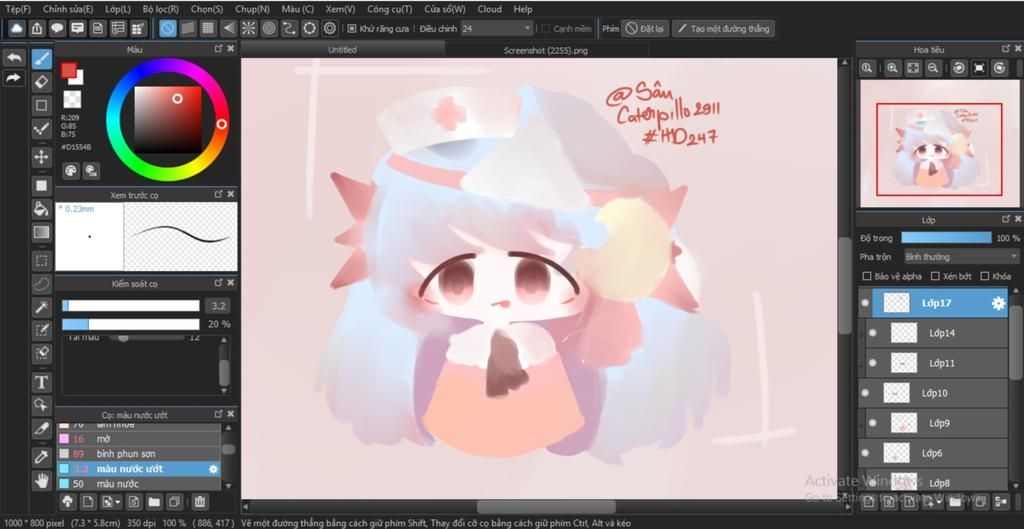Click fit-to-window in the Navigator panel

[x=913, y=68]
